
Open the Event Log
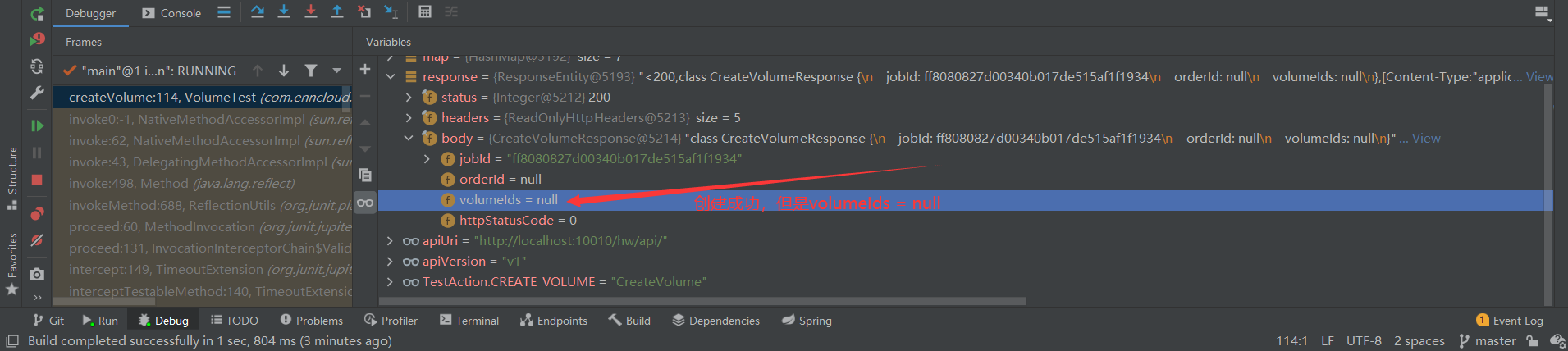tap(1510, 321)
